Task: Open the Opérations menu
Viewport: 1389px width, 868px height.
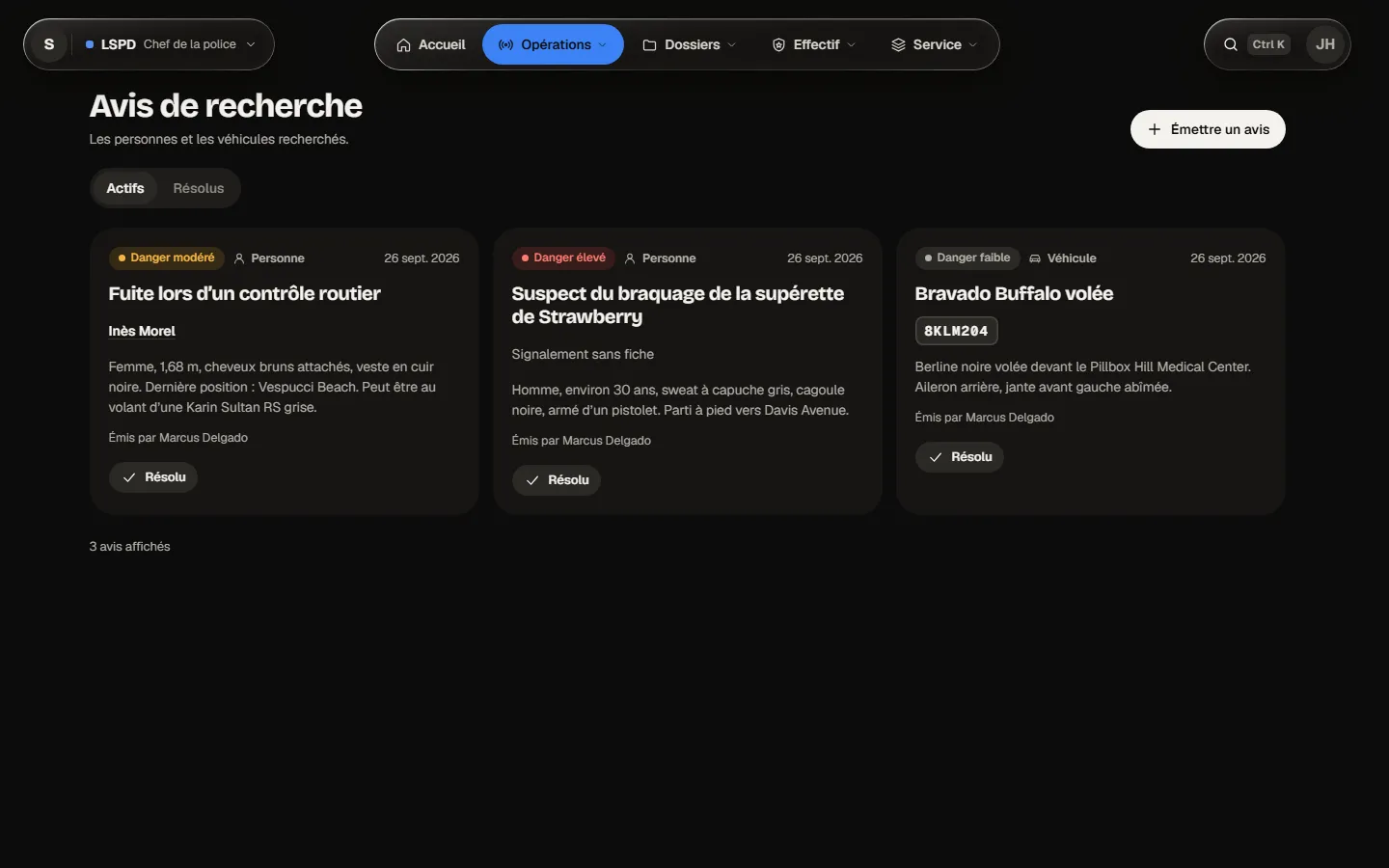Action: tap(553, 44)
